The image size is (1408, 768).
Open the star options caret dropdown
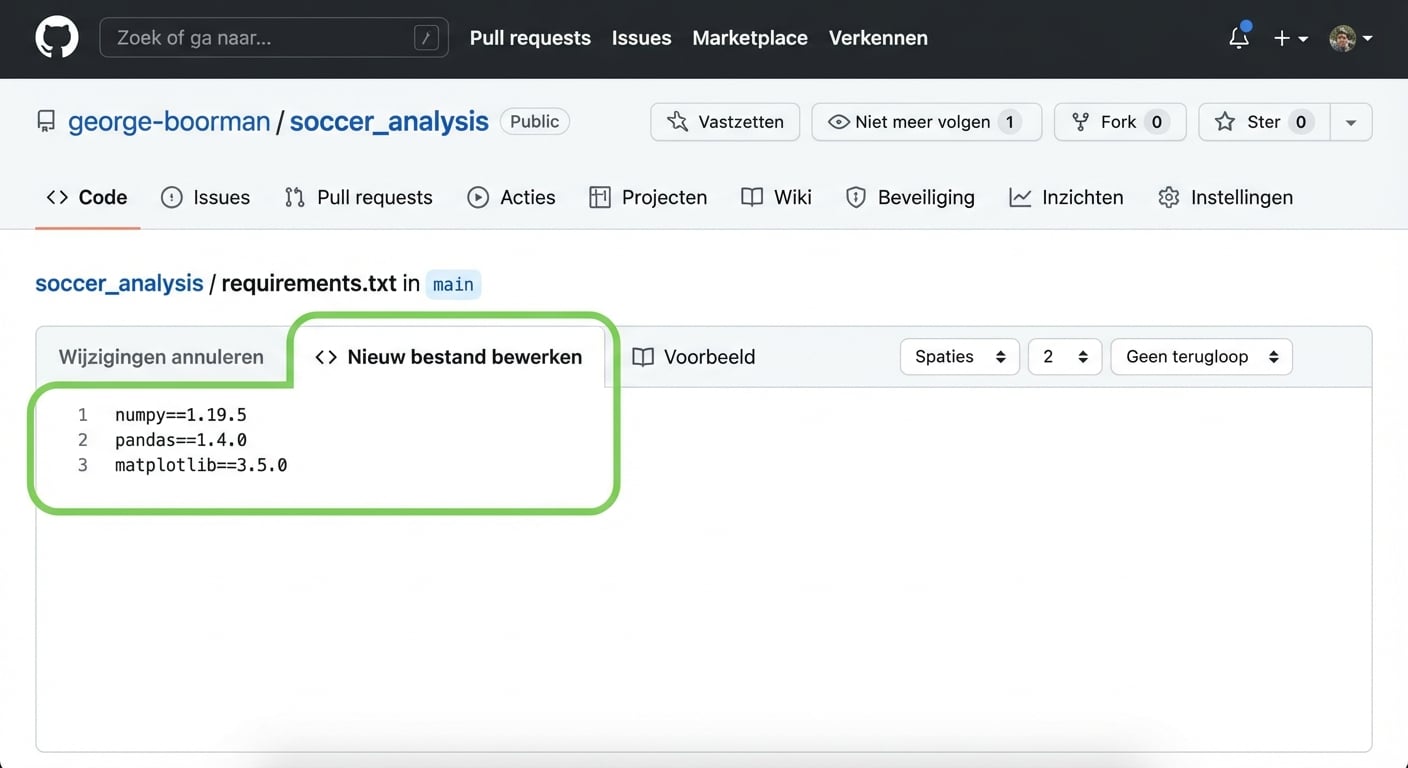[1350, 121]
